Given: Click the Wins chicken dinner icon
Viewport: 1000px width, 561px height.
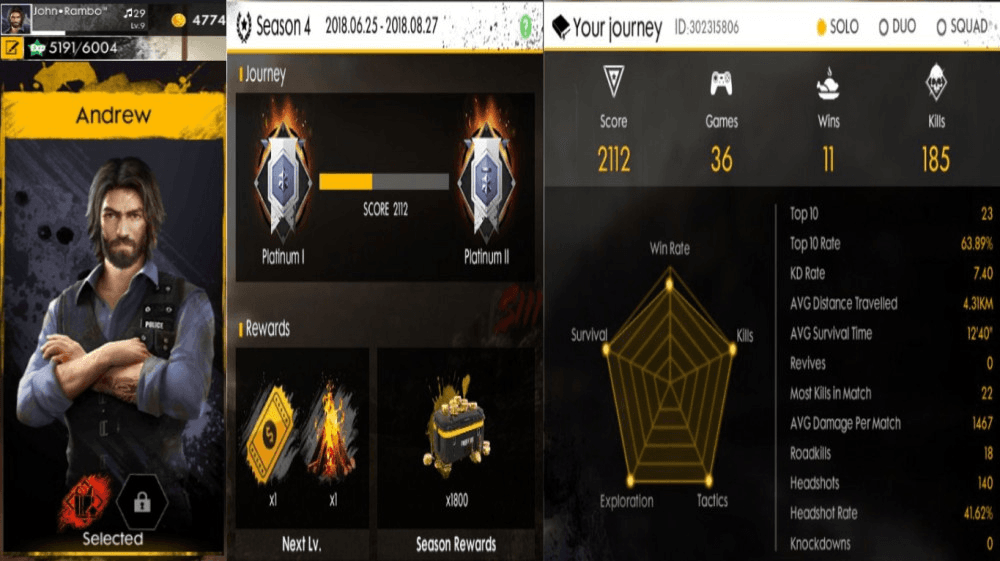Looking at the screenshot, I should [x=828, y=84].
